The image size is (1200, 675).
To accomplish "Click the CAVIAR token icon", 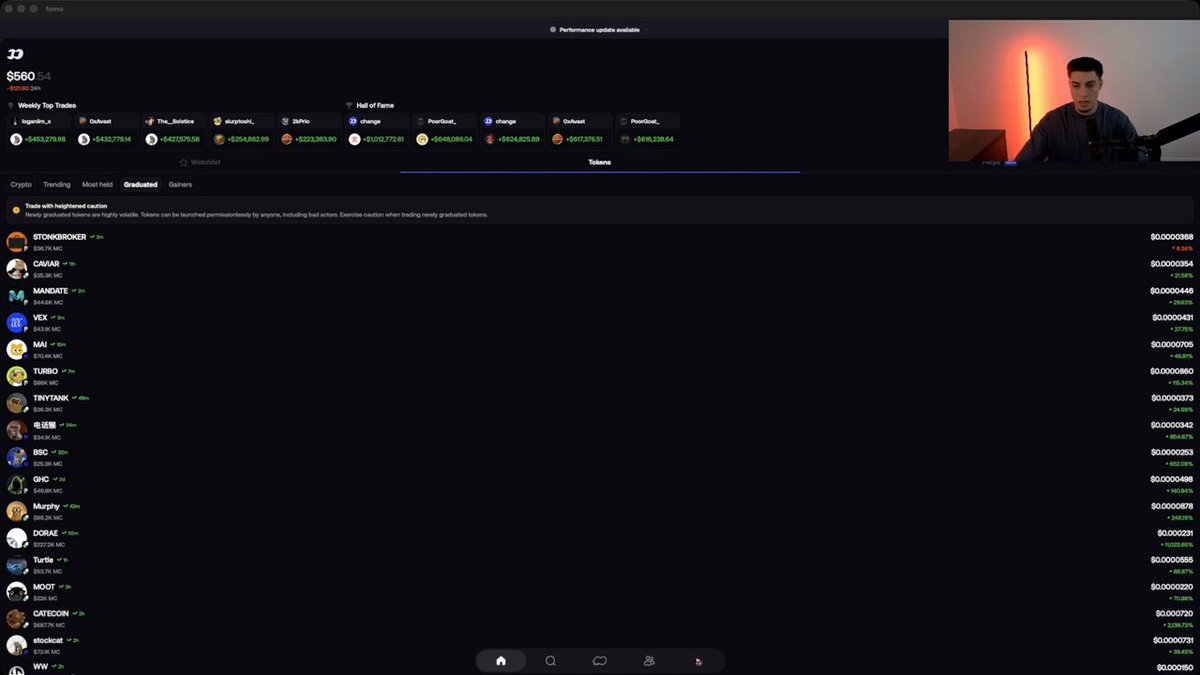I will (16, 269).
